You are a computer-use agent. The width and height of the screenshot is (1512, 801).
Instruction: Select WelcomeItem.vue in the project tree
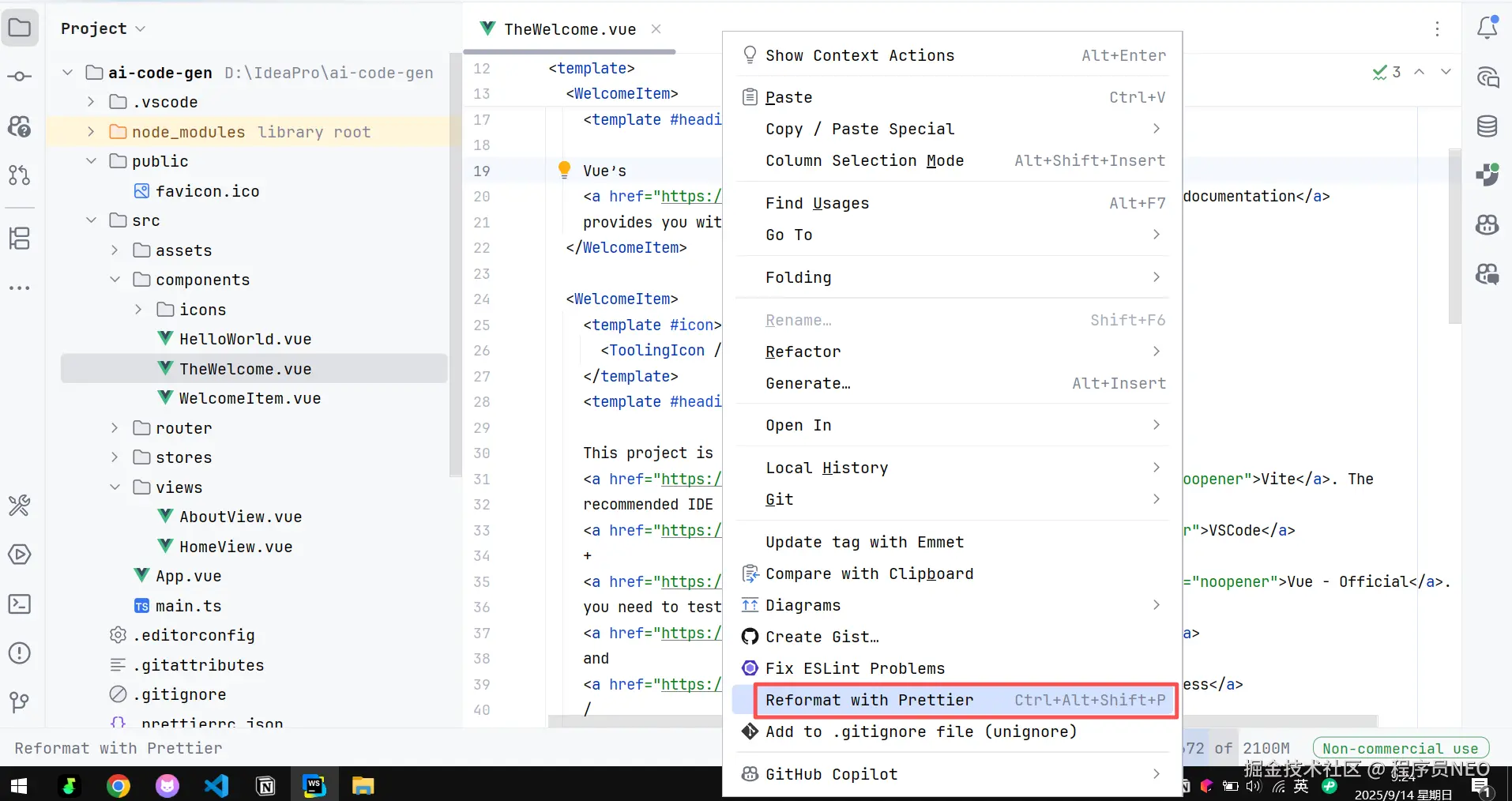tap(250, 398)
